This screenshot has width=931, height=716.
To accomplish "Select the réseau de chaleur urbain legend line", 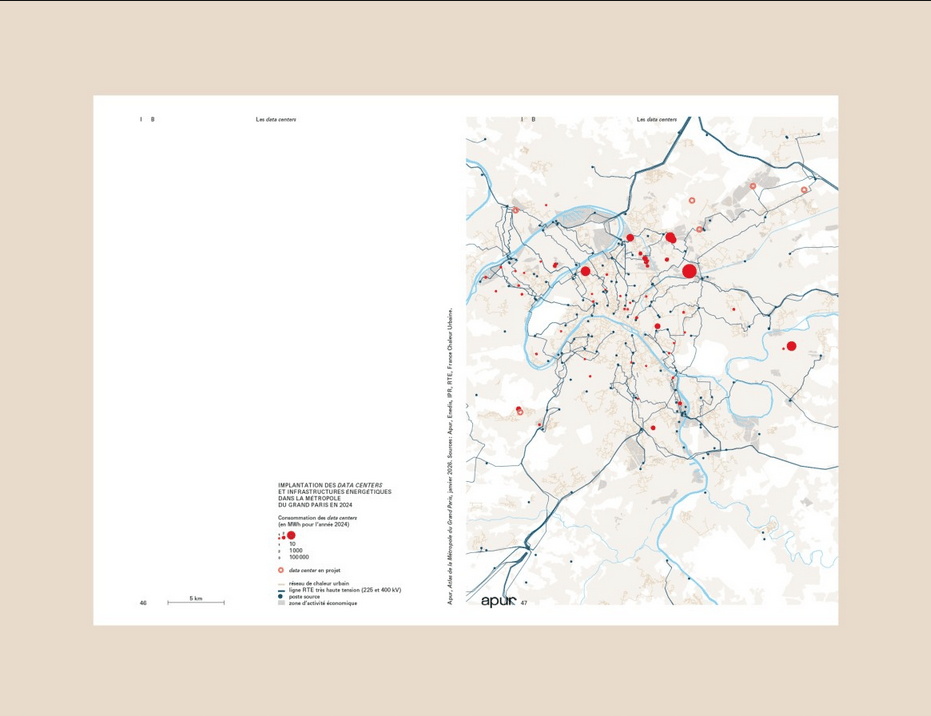I will tap(281, 585).
